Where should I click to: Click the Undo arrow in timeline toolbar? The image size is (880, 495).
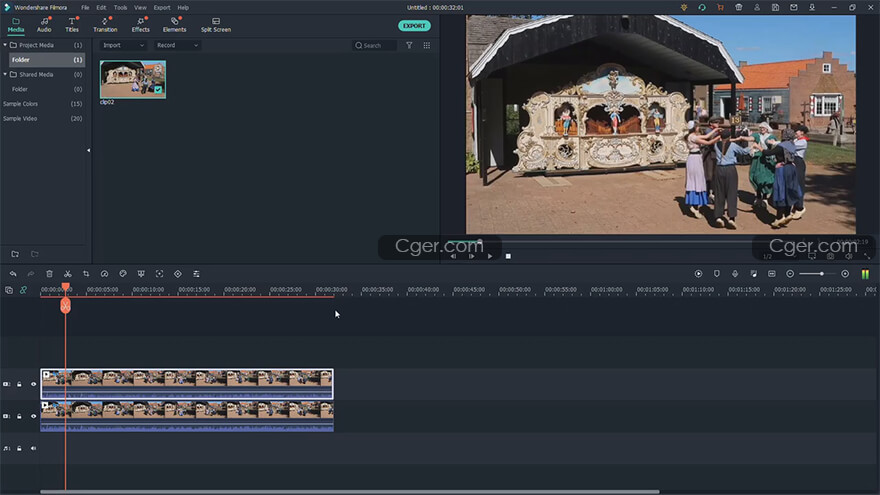(x=13, y=274)
